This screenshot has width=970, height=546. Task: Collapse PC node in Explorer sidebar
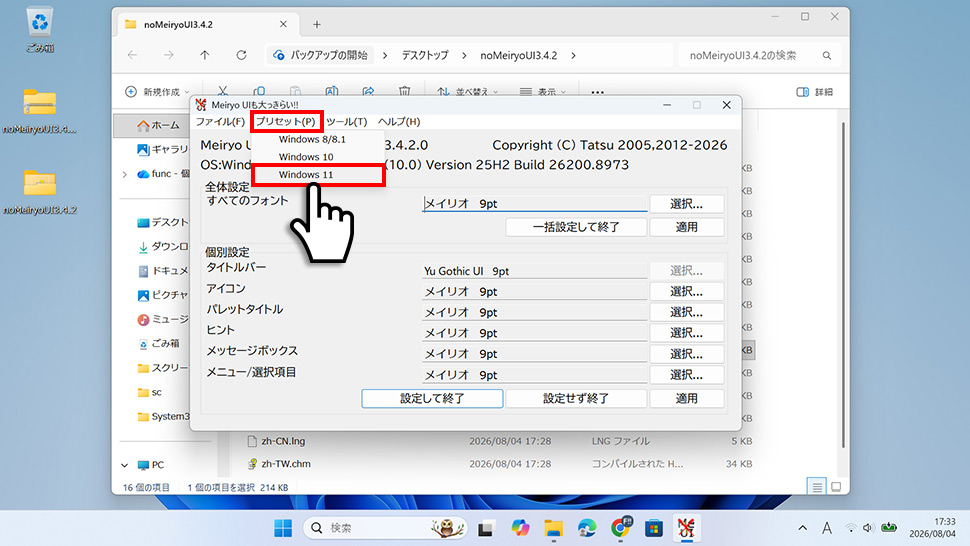coord(124,465)
